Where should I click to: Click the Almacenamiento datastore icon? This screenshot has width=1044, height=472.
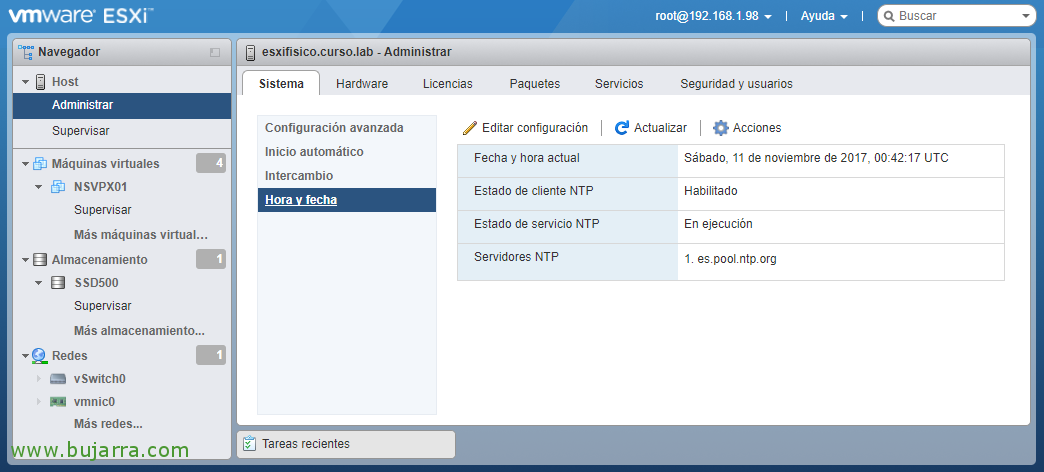click(40, 260)
